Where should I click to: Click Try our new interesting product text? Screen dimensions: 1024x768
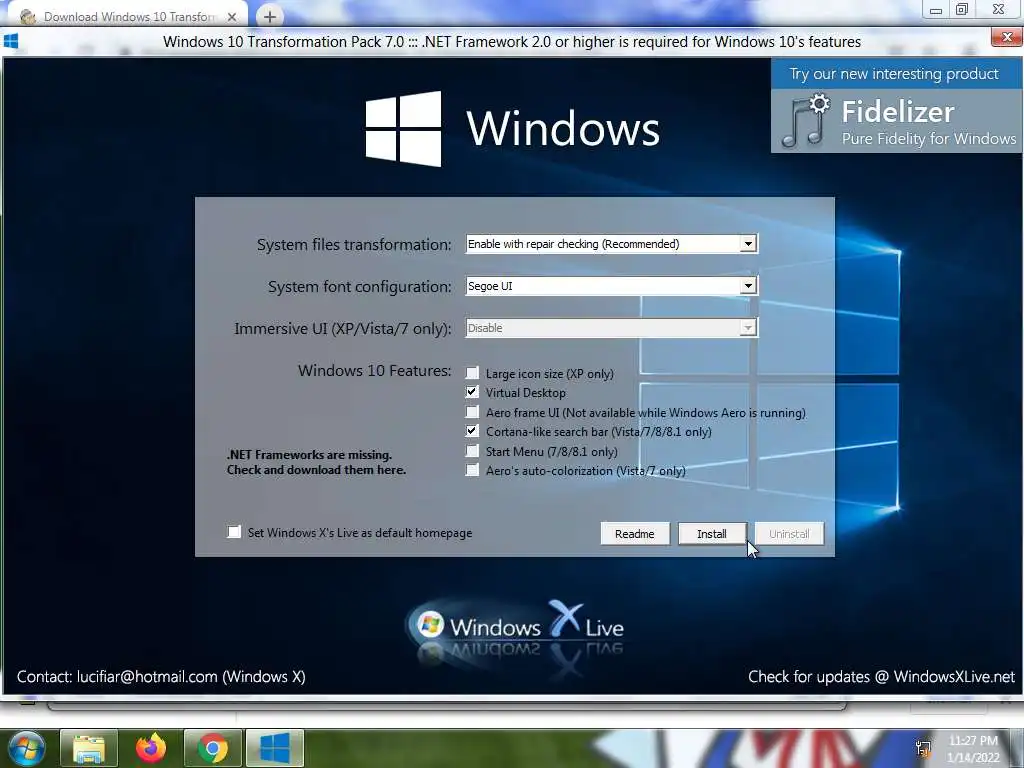pyautogui.click(x=894, y=74)
